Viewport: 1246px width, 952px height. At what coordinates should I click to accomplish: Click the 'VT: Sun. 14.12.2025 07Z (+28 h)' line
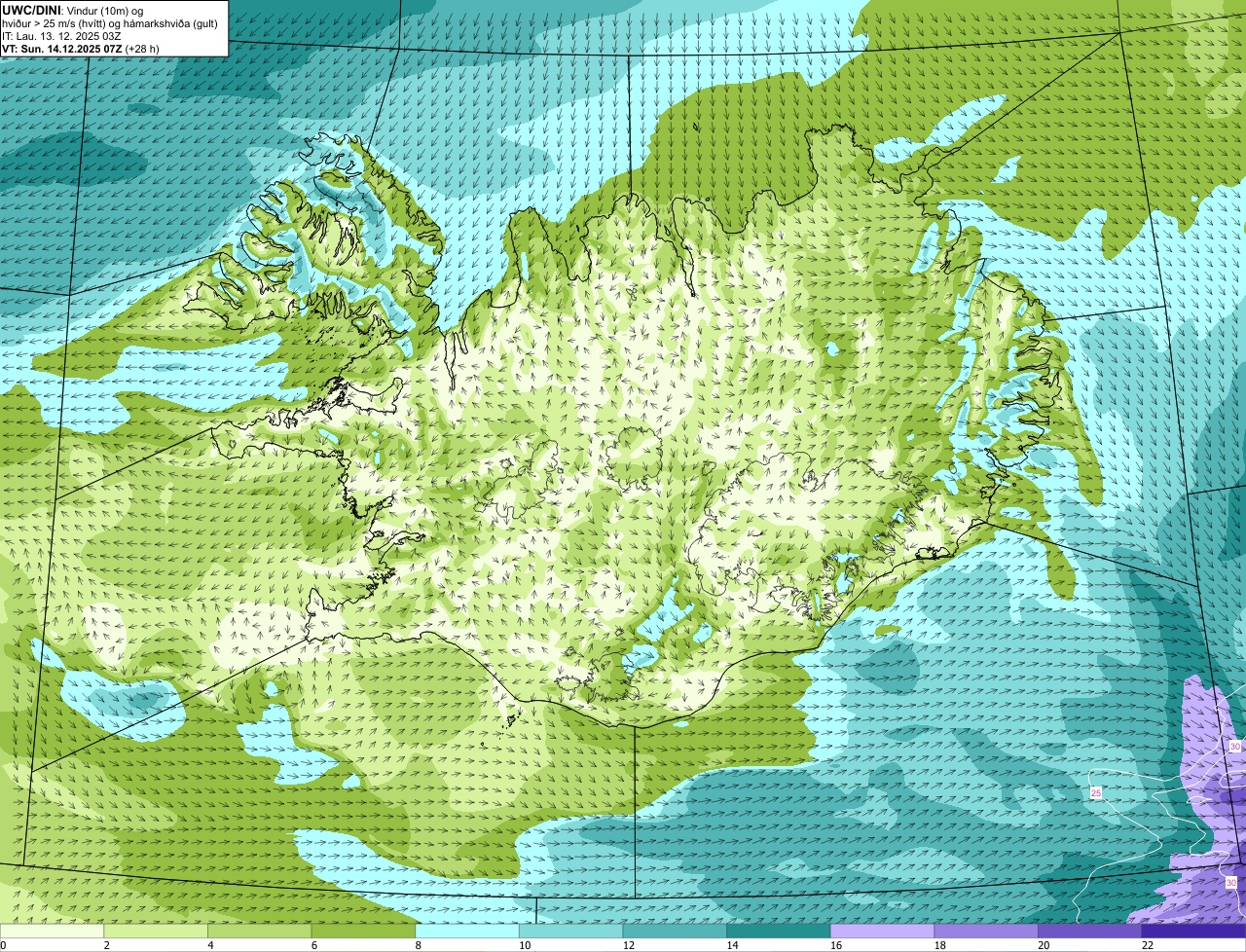[81, 48]
